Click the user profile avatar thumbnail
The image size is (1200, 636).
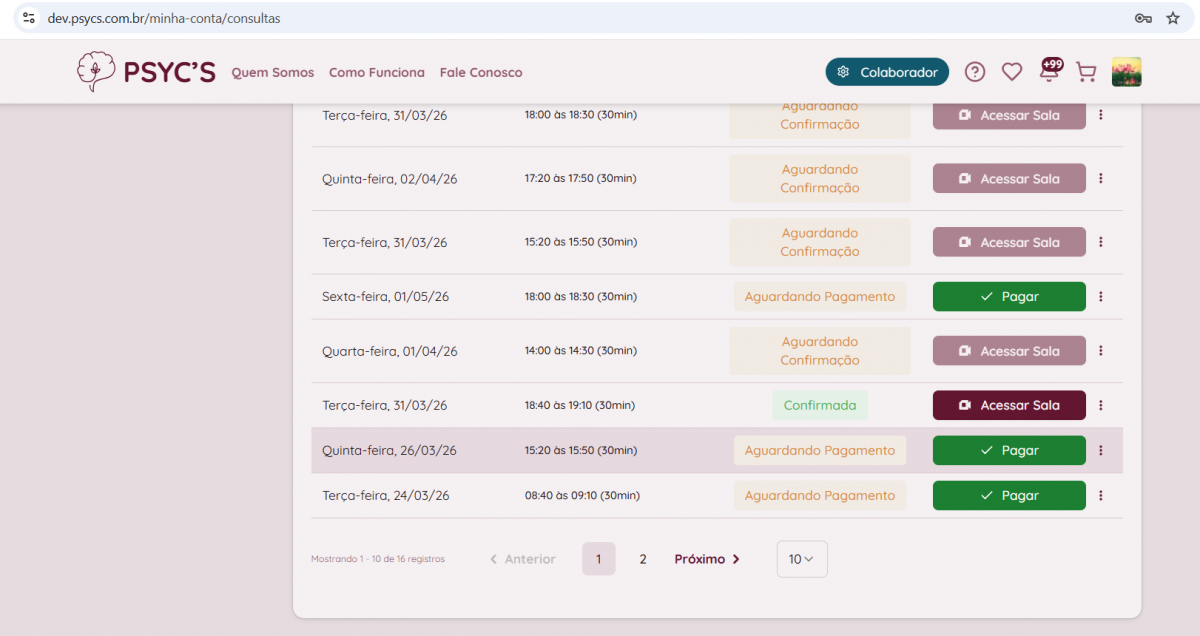[1127, 72]
